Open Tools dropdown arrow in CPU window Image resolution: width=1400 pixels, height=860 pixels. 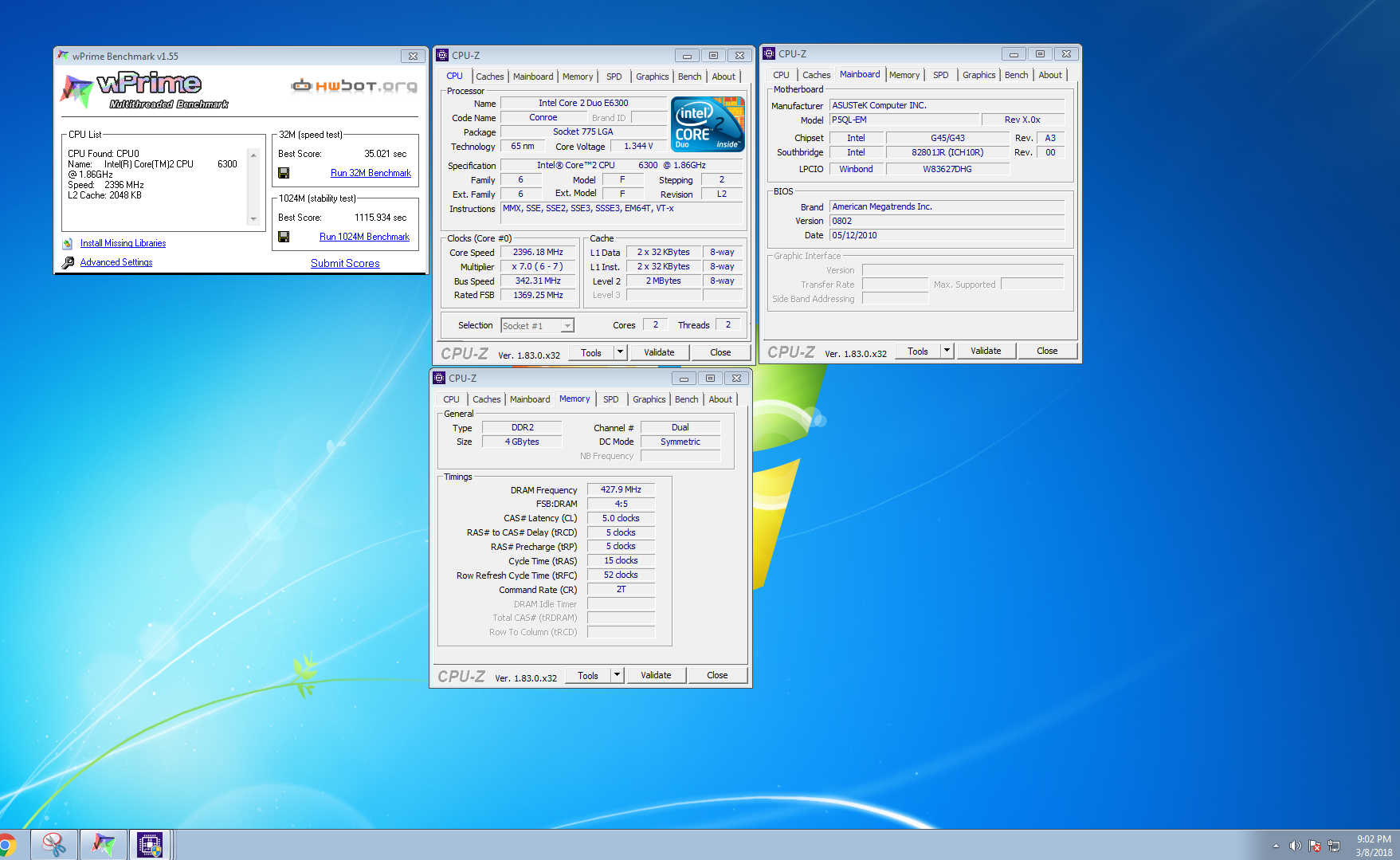point(620,352)
